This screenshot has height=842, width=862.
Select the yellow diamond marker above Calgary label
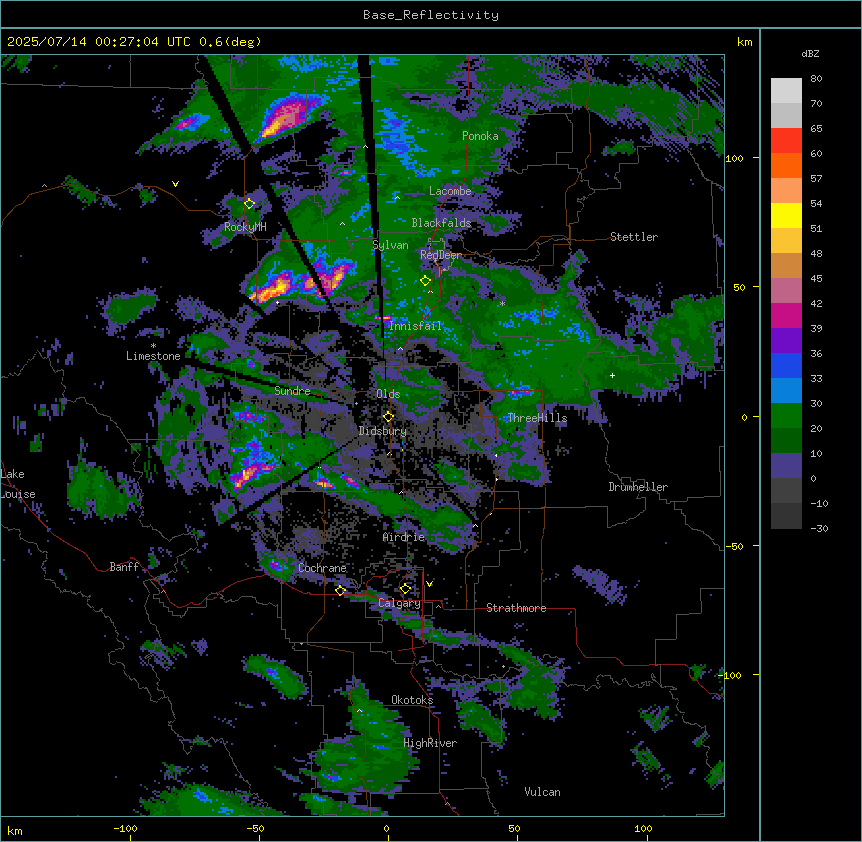pos(405,589)
